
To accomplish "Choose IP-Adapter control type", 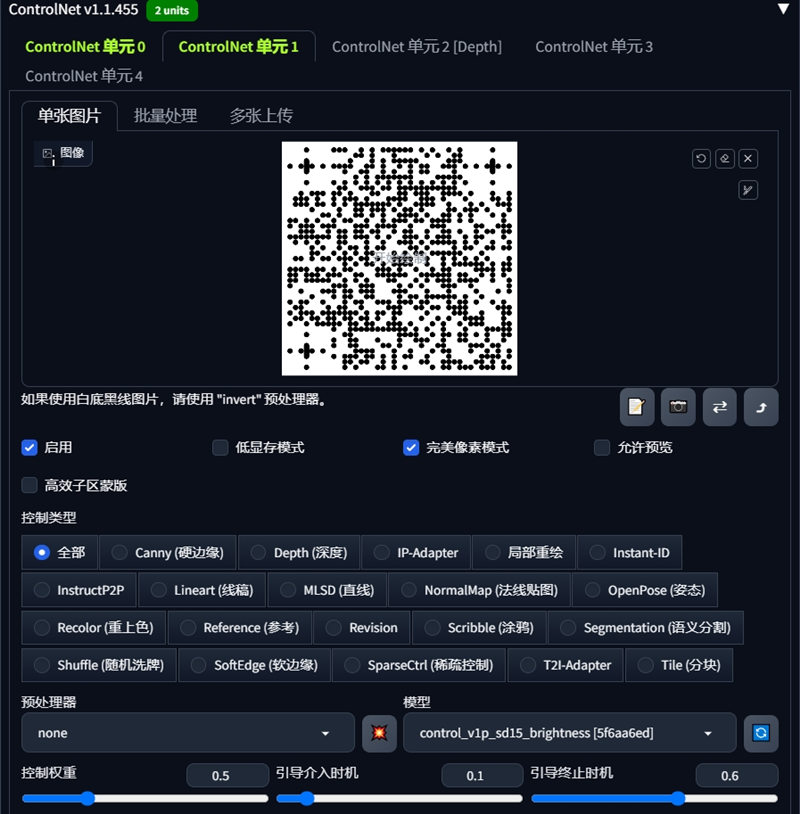I will [x=416, y=552].
